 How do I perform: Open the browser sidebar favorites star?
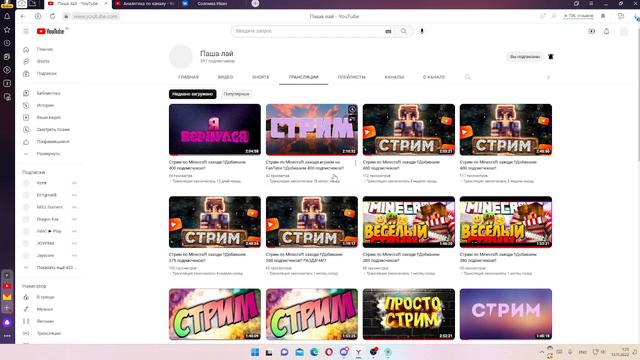click(7, 30)
